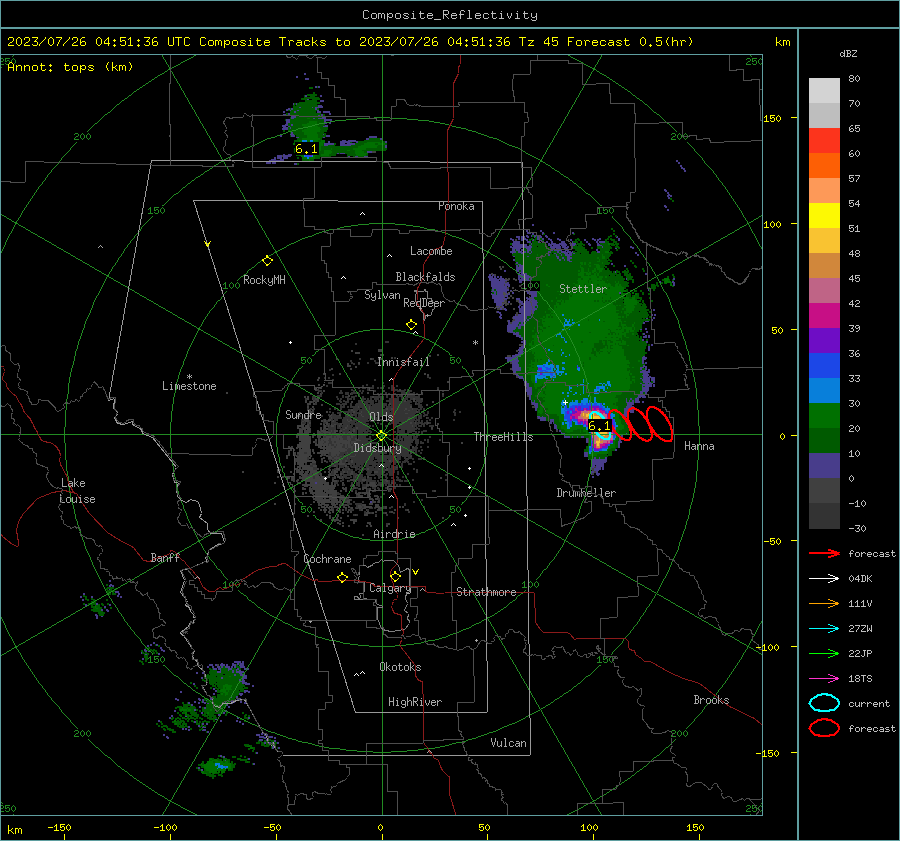This screenshot has height=841, width=900.
Task: Click the yellow diamond marker near Cochrane
Action: [343, 578]
